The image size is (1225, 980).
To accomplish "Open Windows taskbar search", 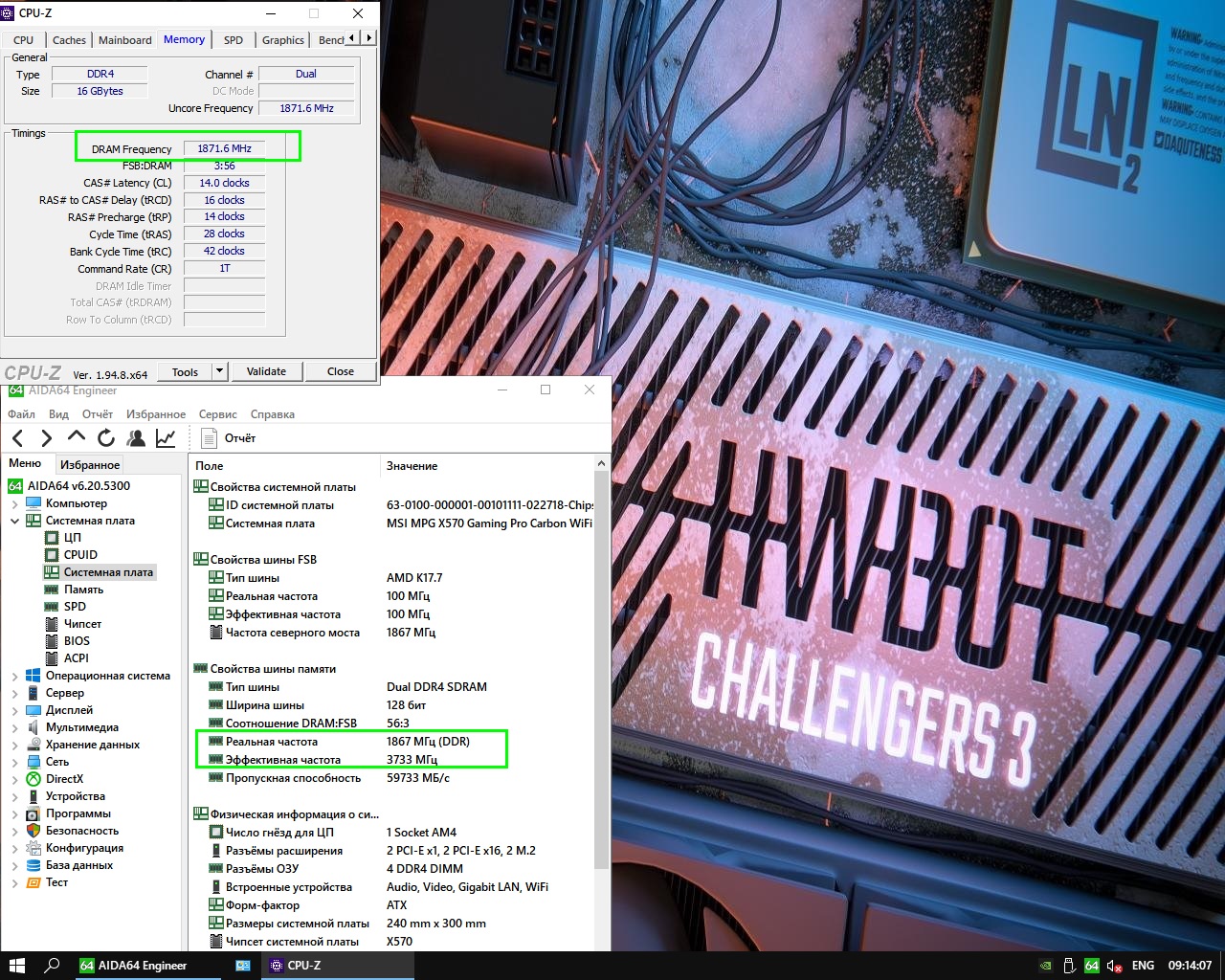I will 53,966.
